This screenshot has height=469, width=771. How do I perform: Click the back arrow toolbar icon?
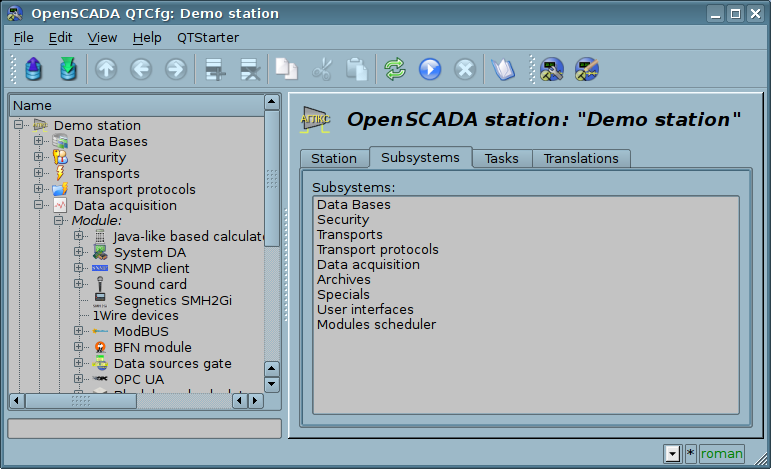(141, 69)
